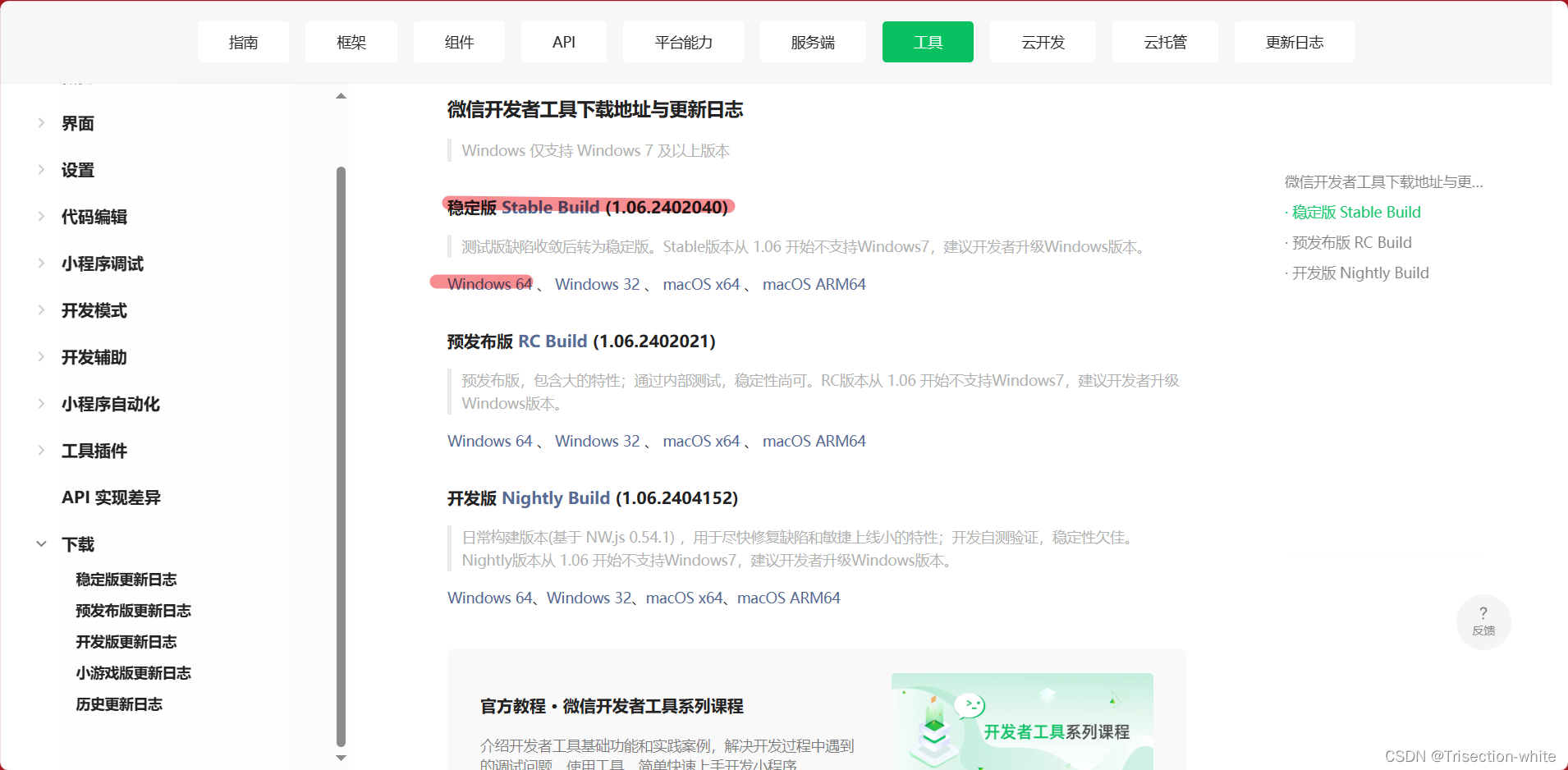
Task: Select the green 工具 tab
Action: 928,42
